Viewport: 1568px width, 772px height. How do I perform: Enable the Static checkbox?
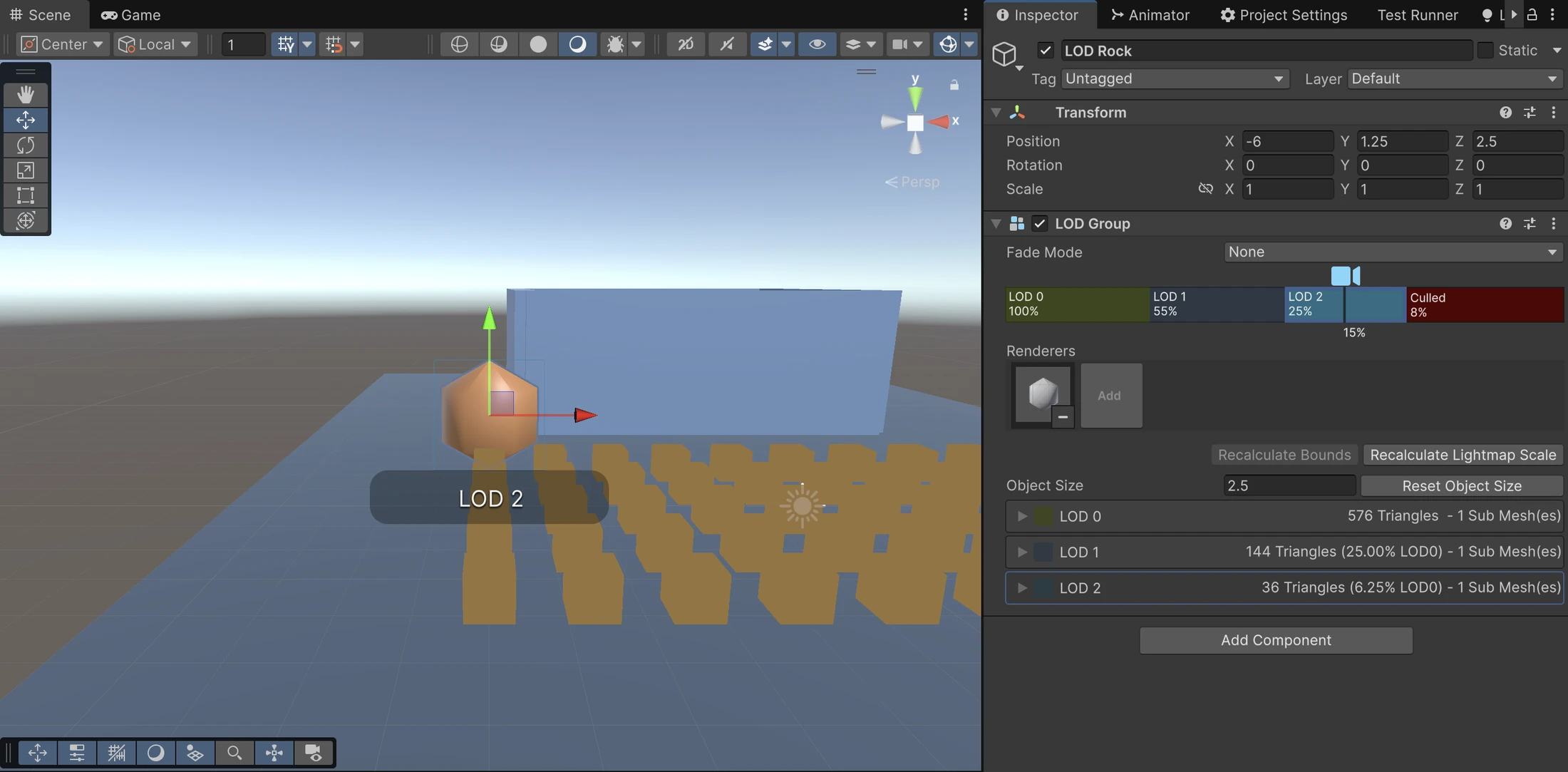[x=1485, y=50]
